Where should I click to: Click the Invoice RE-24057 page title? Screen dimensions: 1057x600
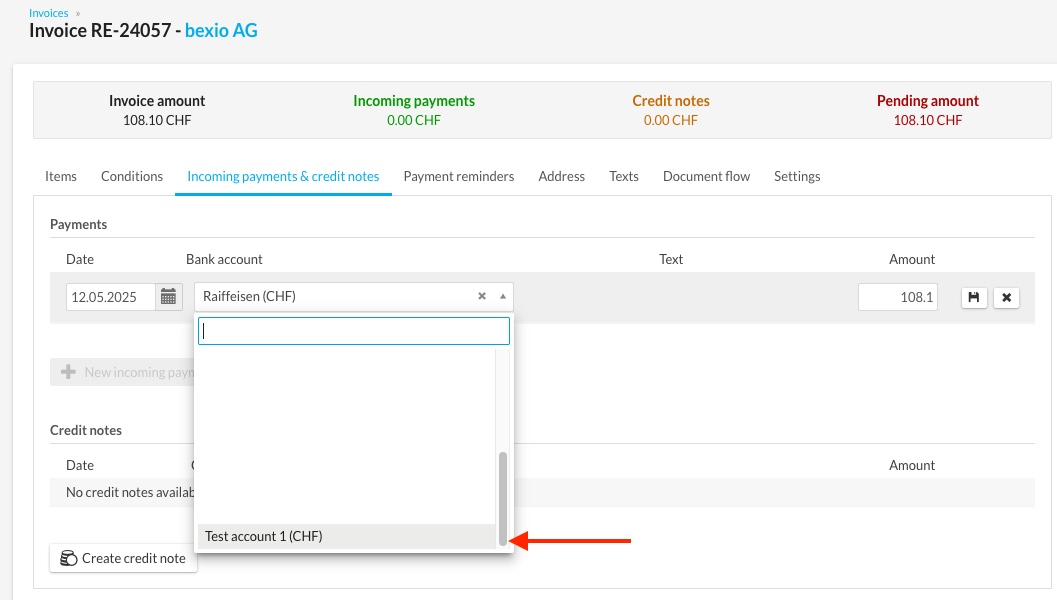100,30
